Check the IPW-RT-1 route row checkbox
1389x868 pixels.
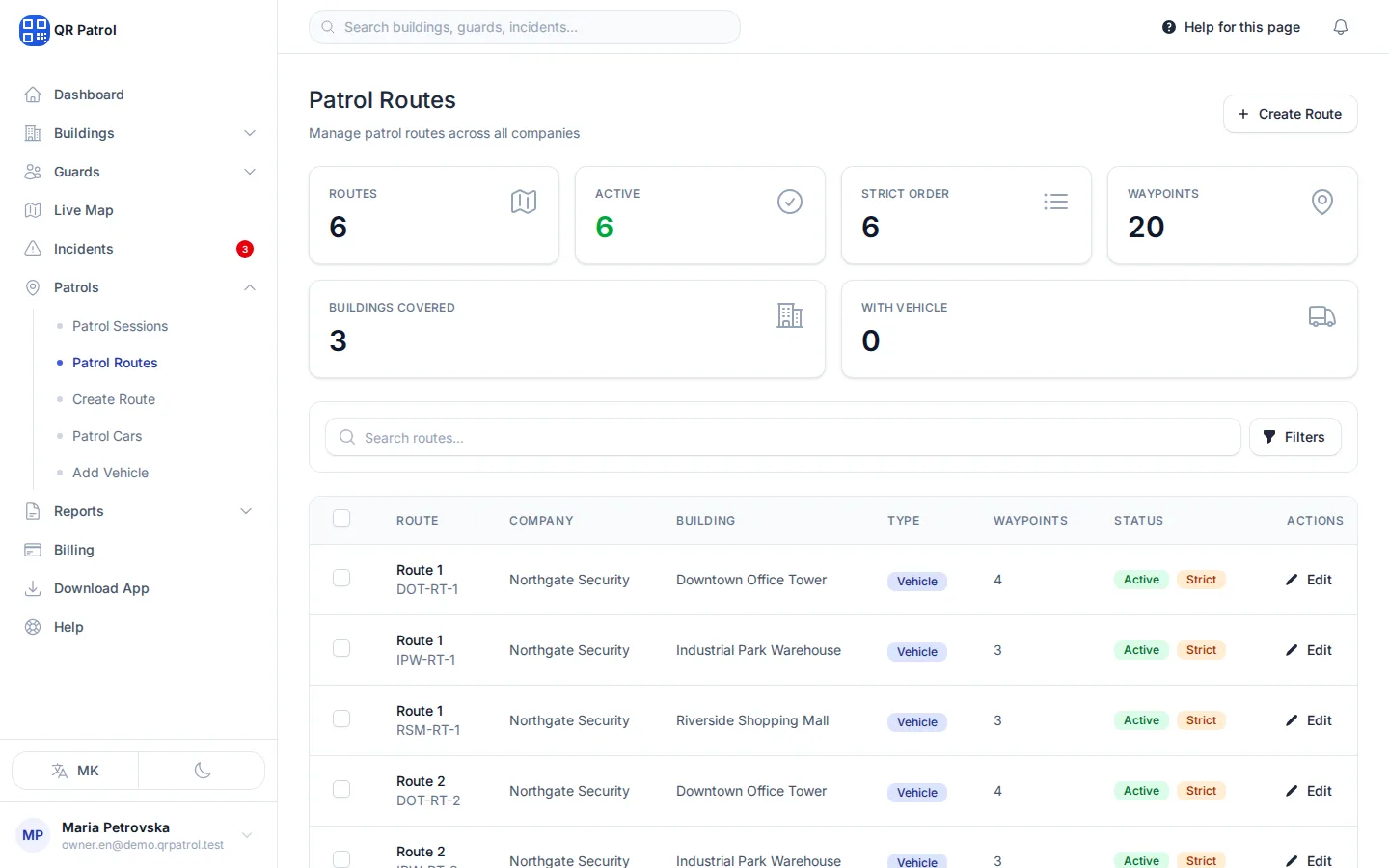tap(341, 648)
